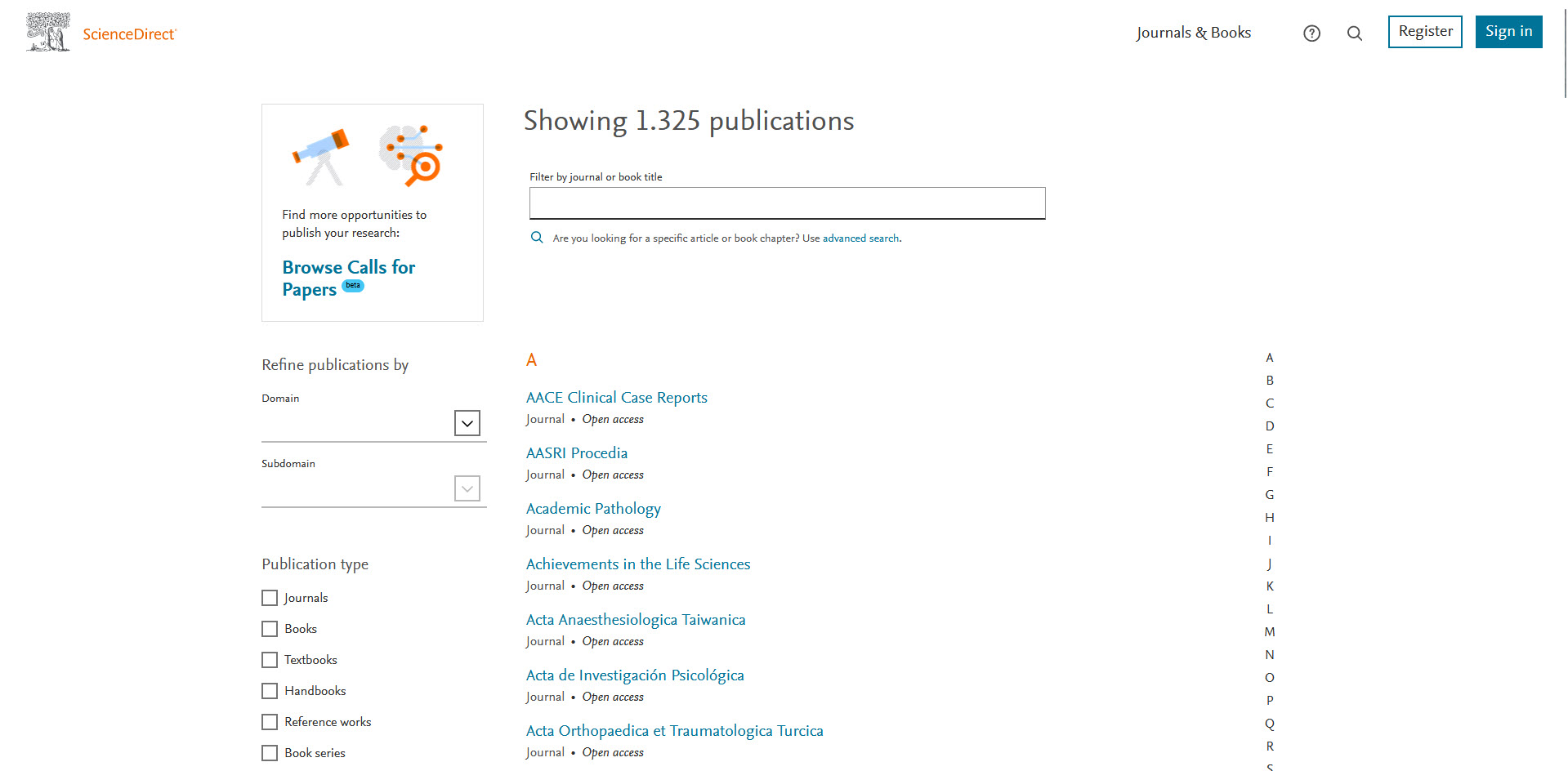Jump to letter M in alphabet index
The width and height of the screenshot is (1568, 771).
pos(1269,632)
